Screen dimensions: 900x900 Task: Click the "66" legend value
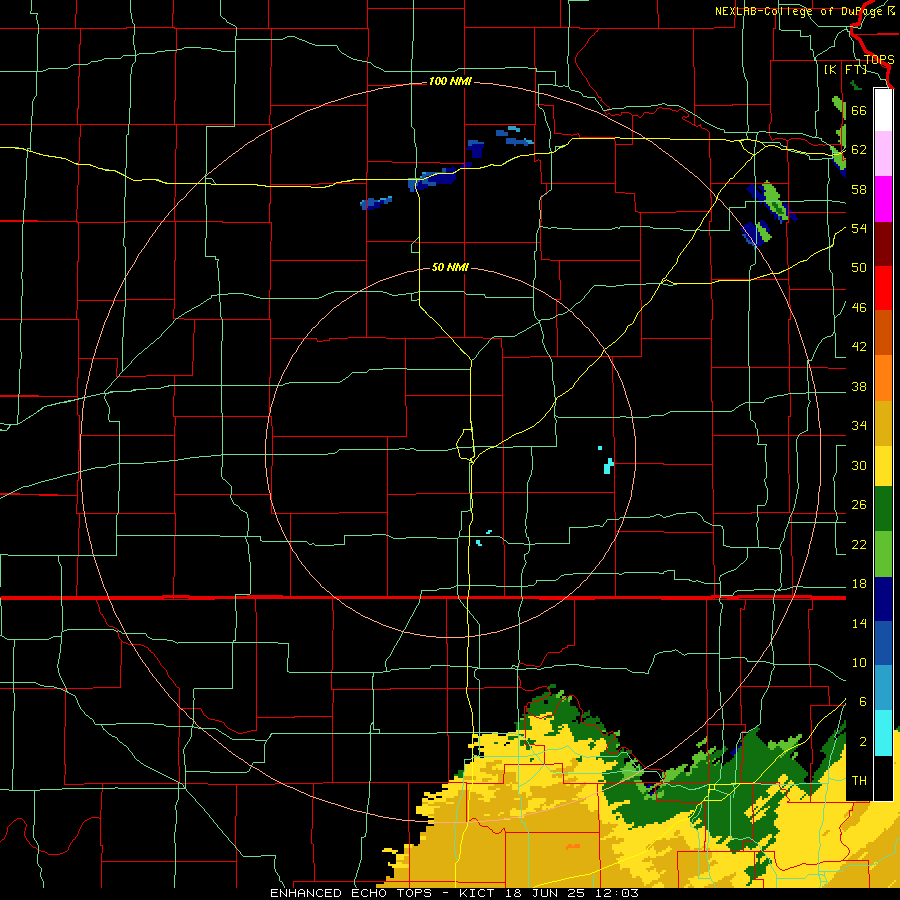coord(859,110)
